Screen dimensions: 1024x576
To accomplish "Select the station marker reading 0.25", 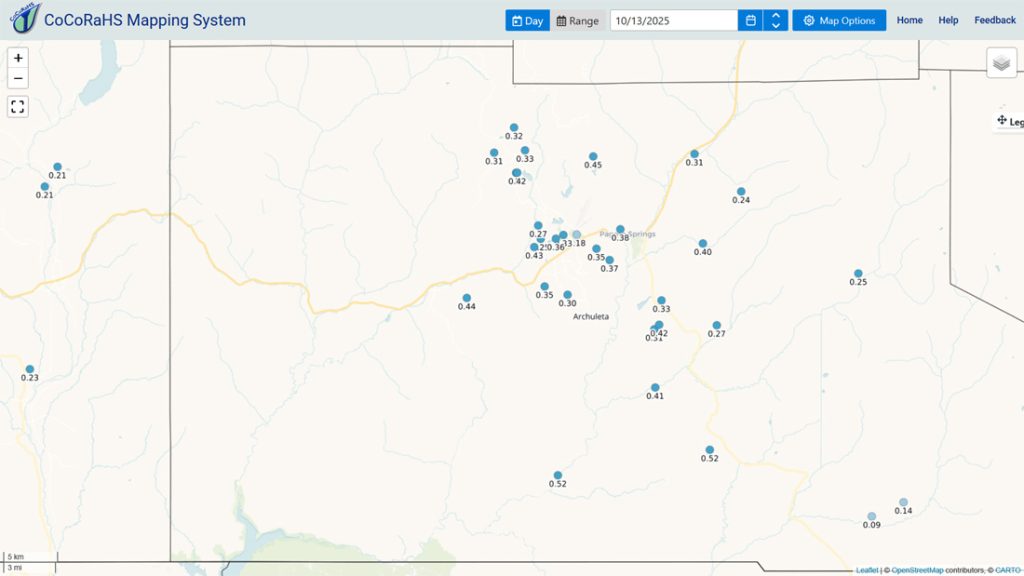I will pyautogui.click(x=858, y=274).
